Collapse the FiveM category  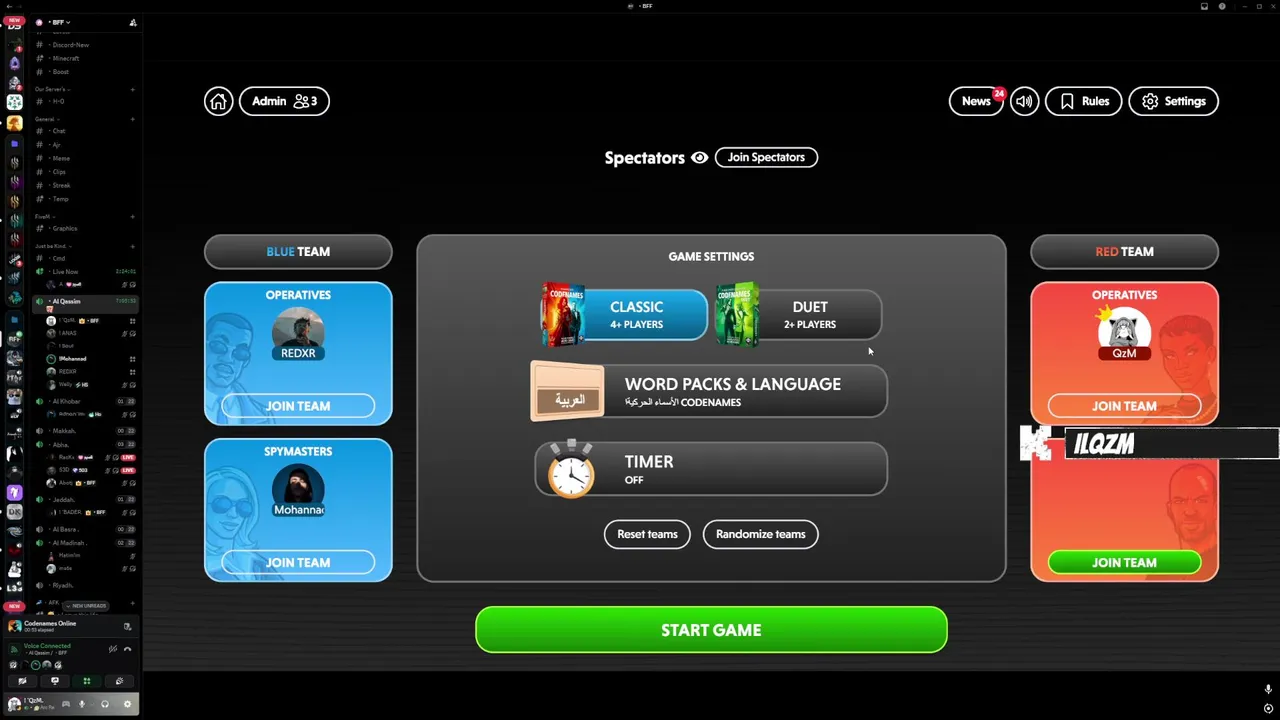[44, 216]
